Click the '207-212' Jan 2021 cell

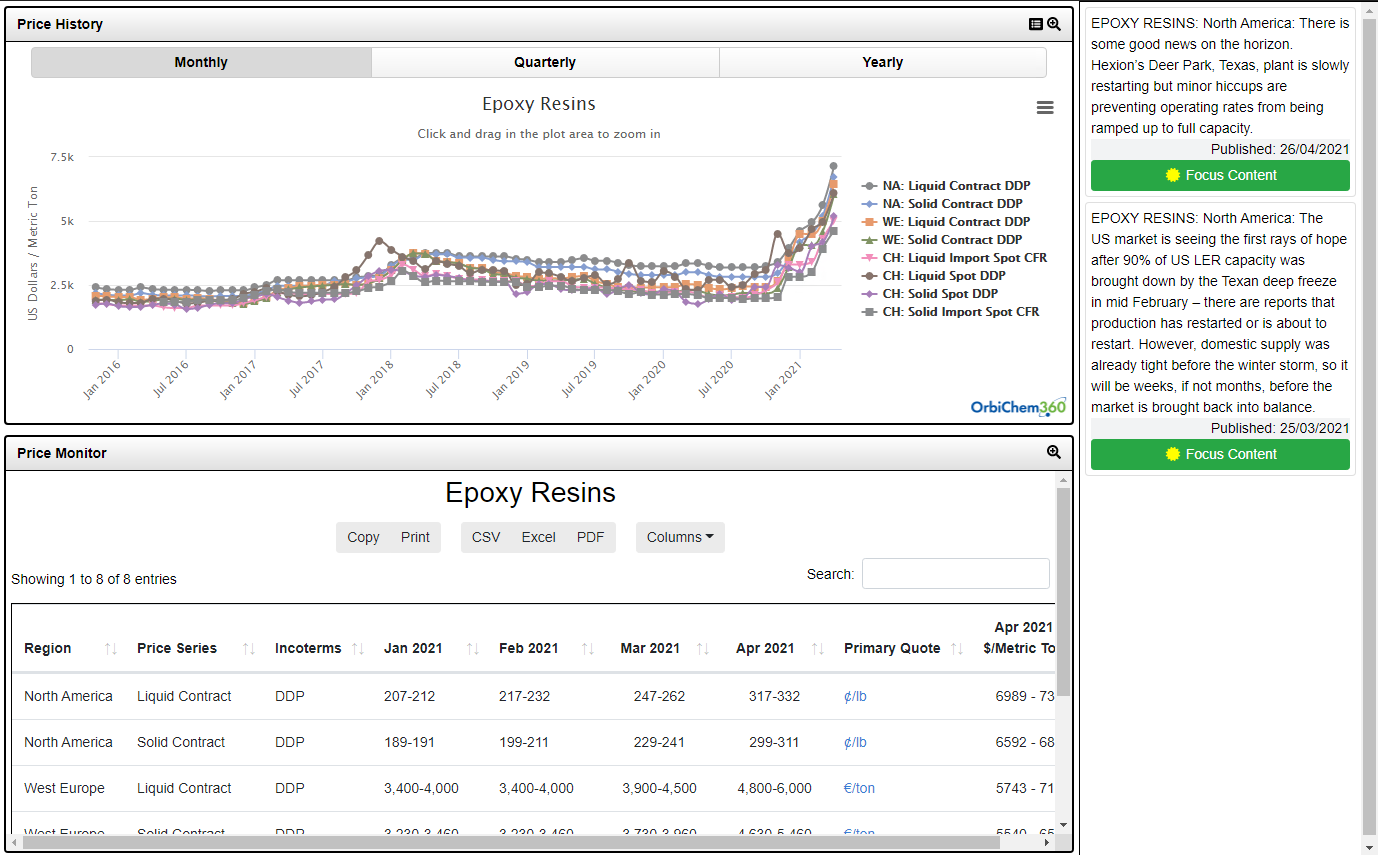click(x=409, y=696)
